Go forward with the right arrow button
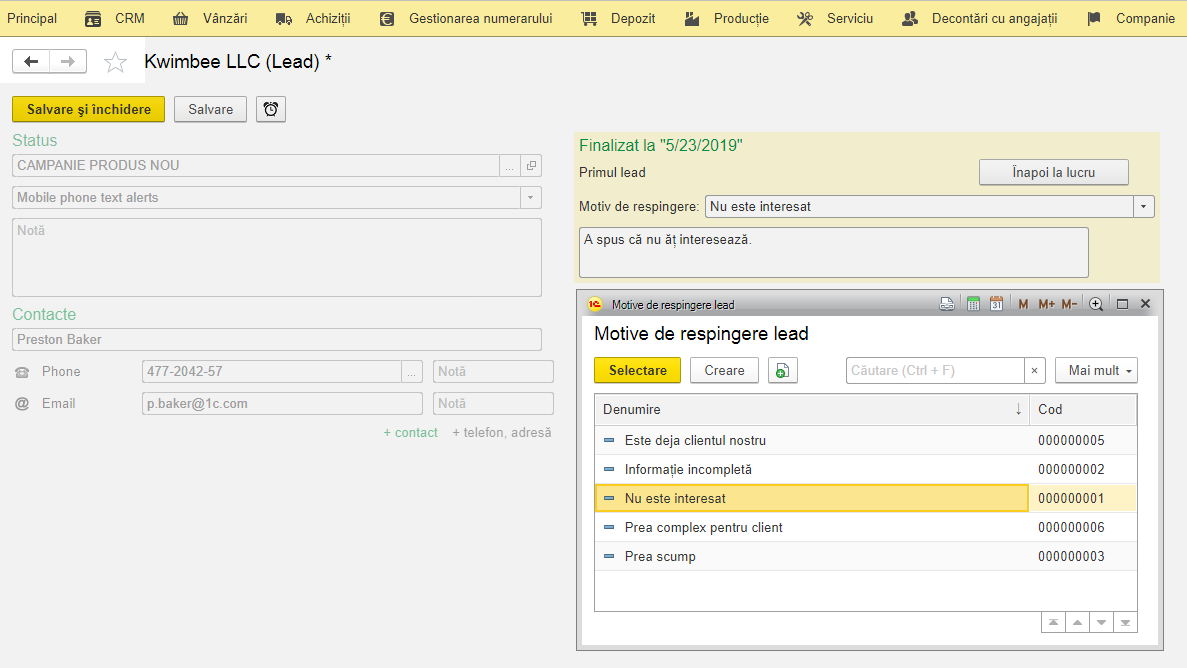1187x668 pixels. [68, 61]
